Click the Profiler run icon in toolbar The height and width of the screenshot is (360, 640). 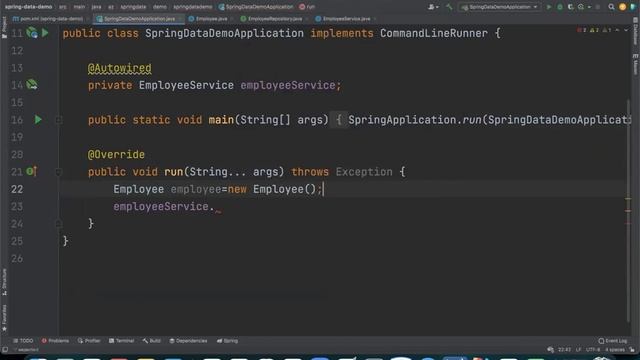(x=582, y=7)
